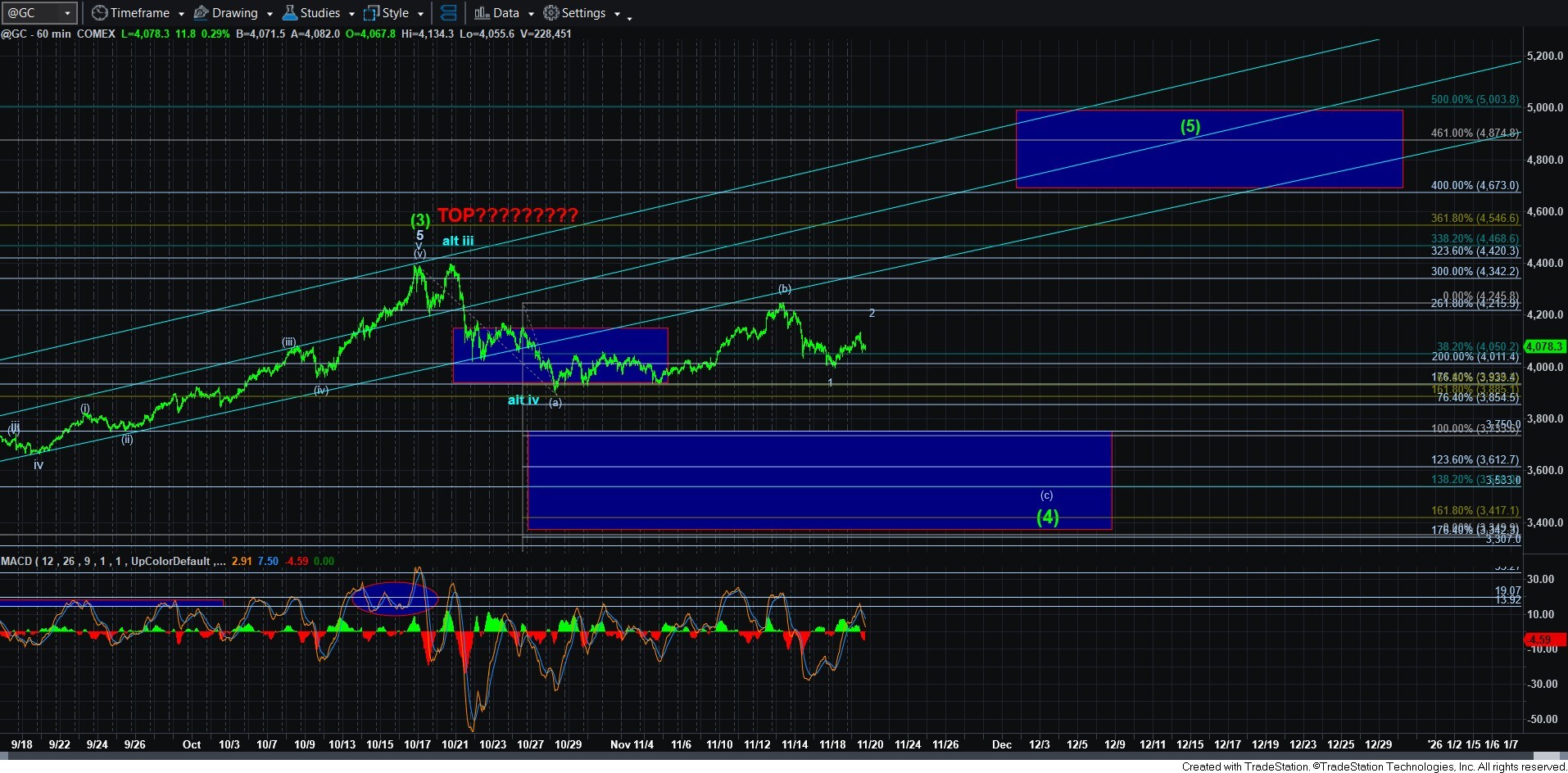
Task: Click the chart header '@GC - 60 min COMEX'
Action: tap(58, 34)
